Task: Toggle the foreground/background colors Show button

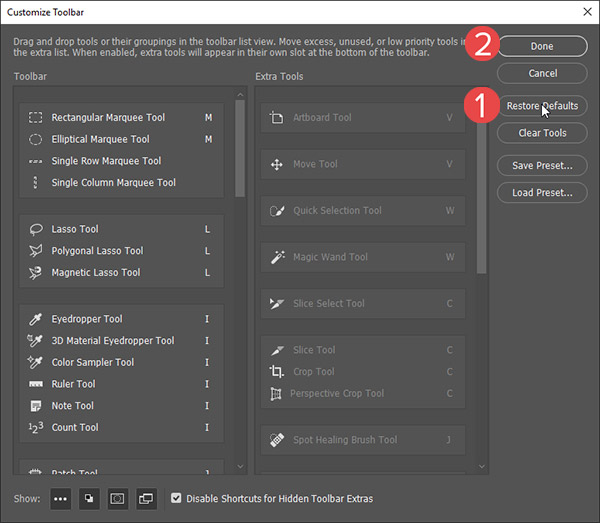Action: point(89,498)
